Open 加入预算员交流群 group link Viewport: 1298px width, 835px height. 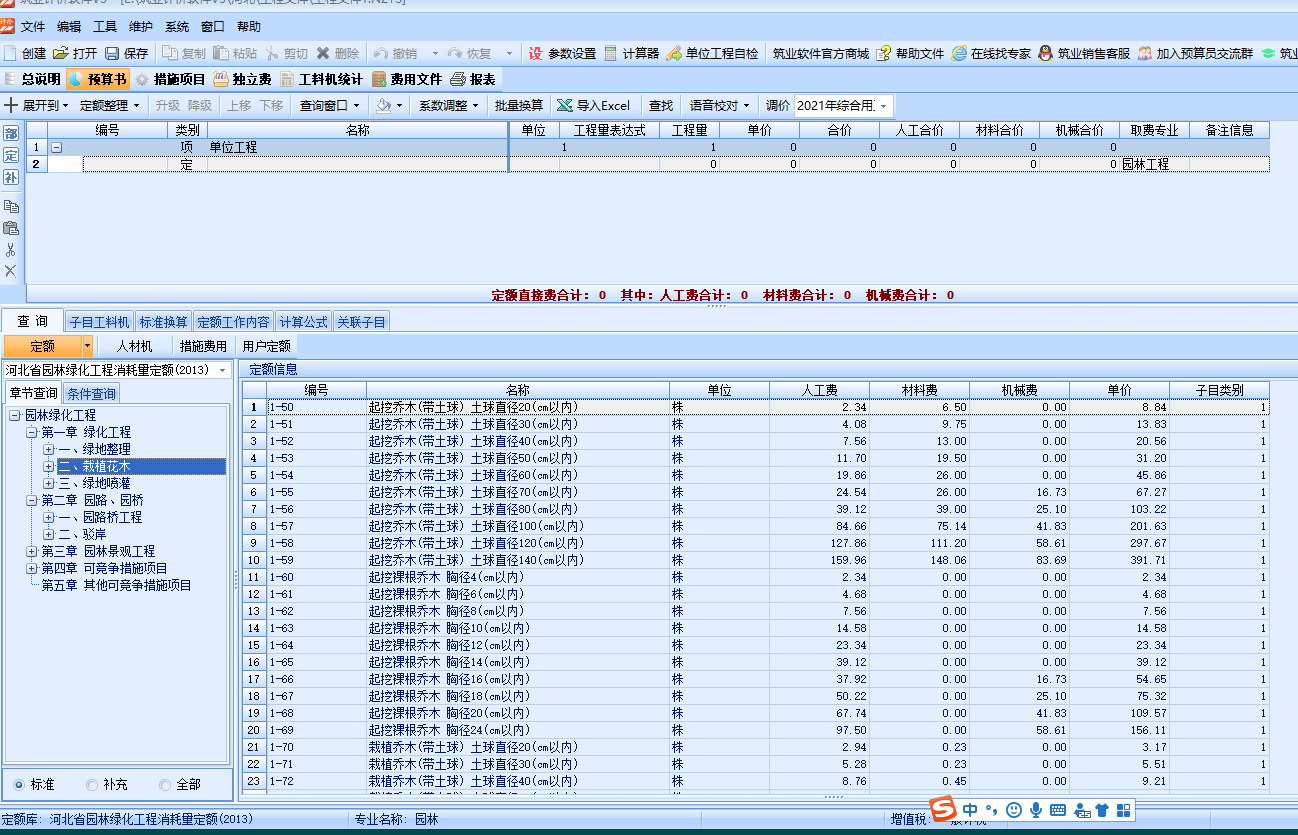pos(1195,53)
